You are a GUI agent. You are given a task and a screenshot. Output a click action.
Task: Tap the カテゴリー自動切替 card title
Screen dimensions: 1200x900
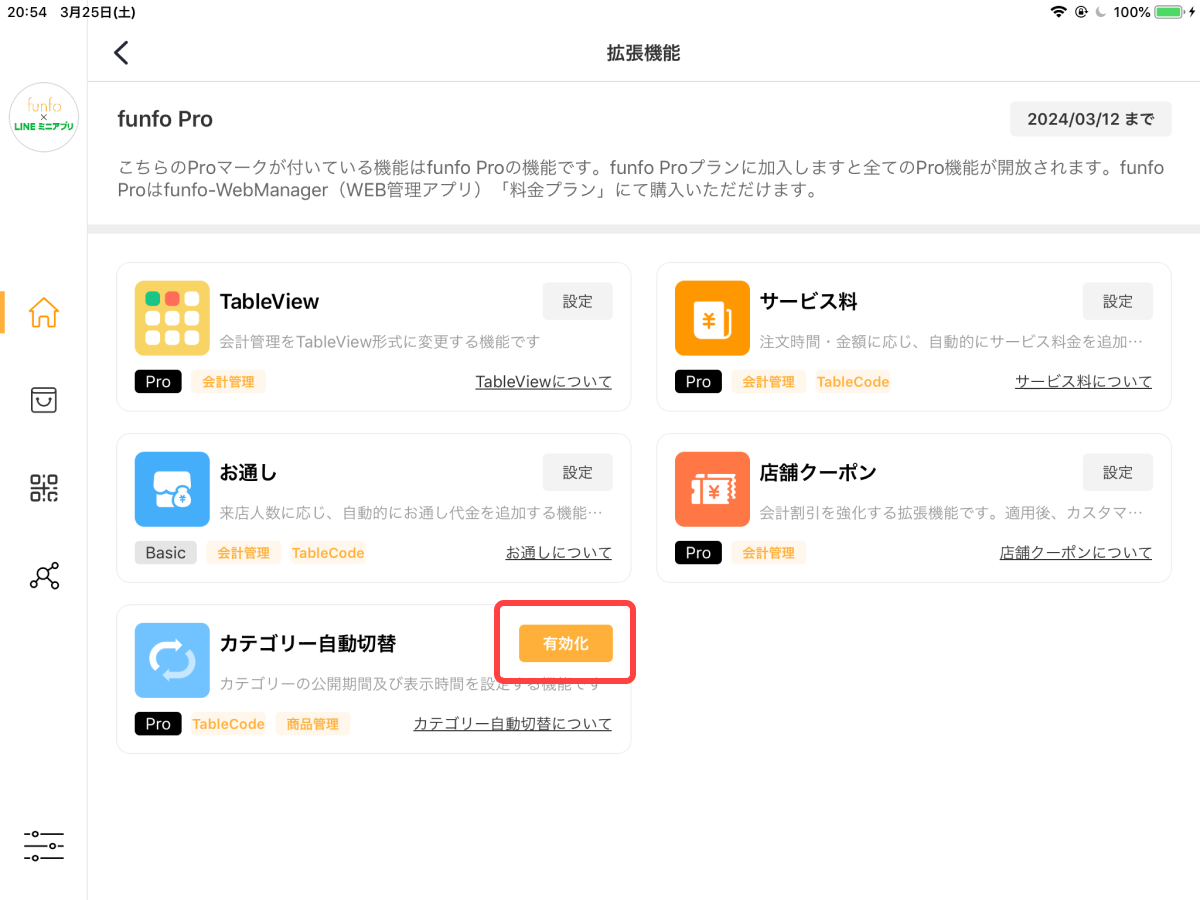click(308, 644)
